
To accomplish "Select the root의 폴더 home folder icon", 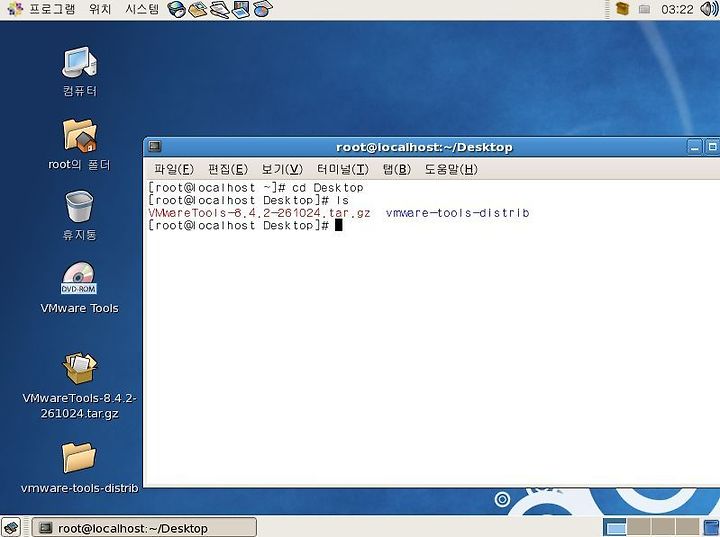I will pos(80,144).
